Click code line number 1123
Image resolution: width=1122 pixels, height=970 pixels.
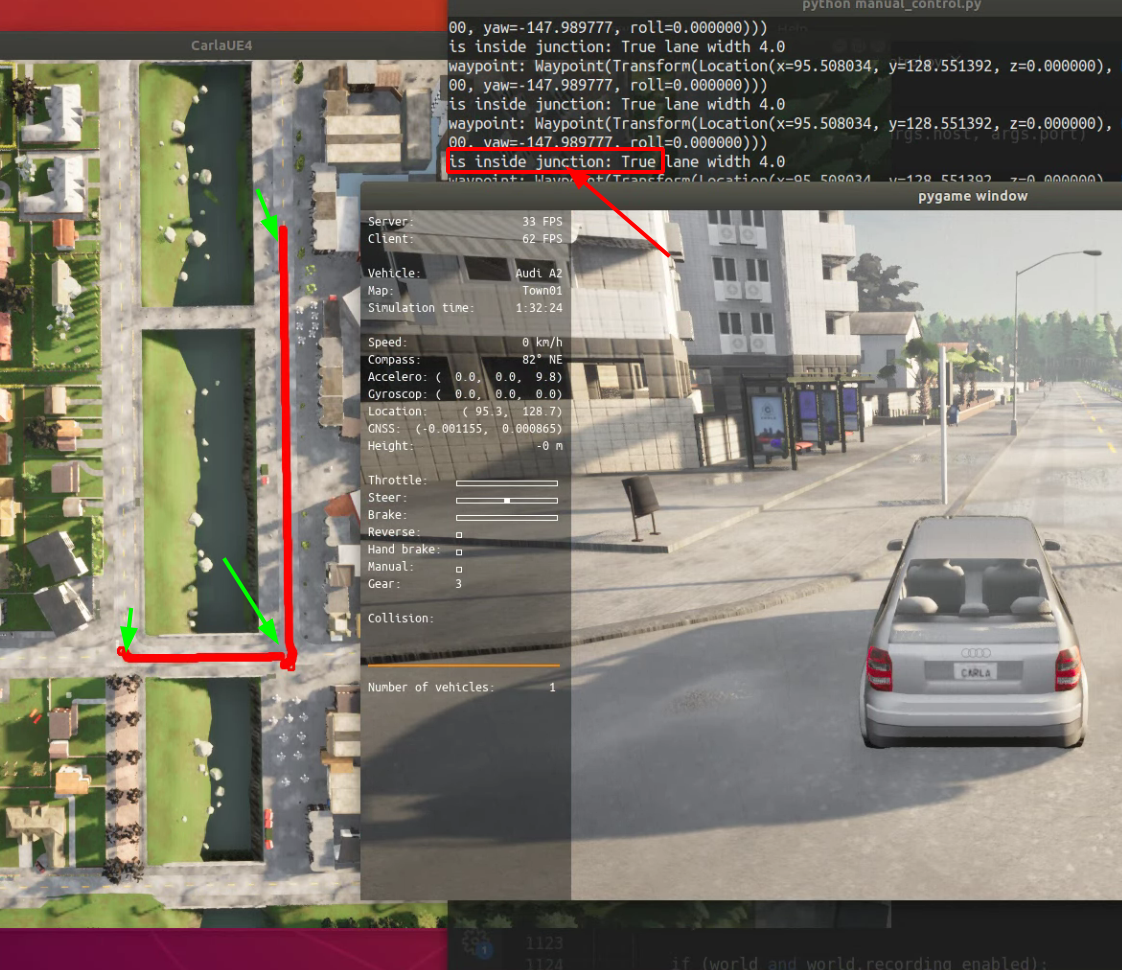click(x=545, y=943)
